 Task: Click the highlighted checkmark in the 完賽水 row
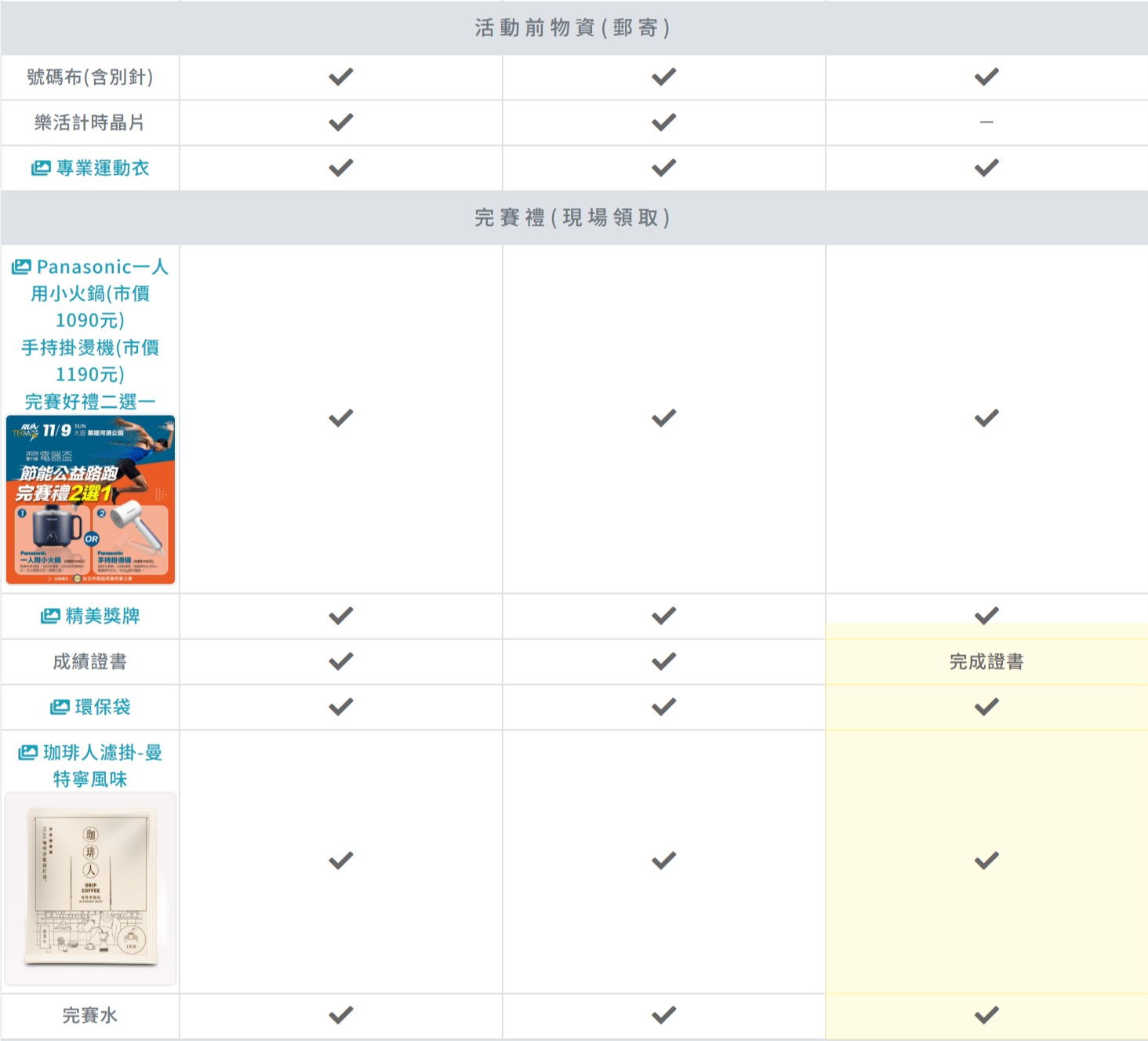986,1016
